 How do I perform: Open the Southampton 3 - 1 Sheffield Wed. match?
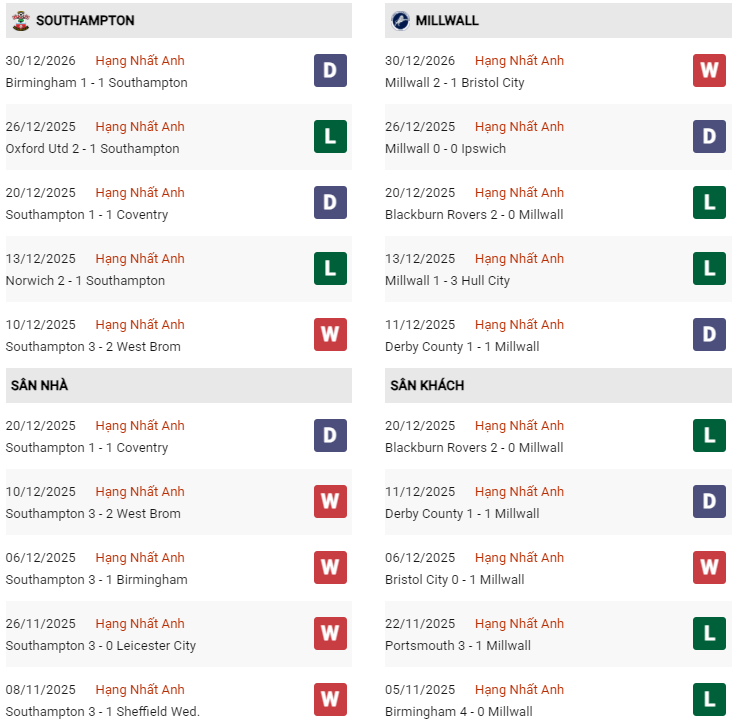click(103, 711)
